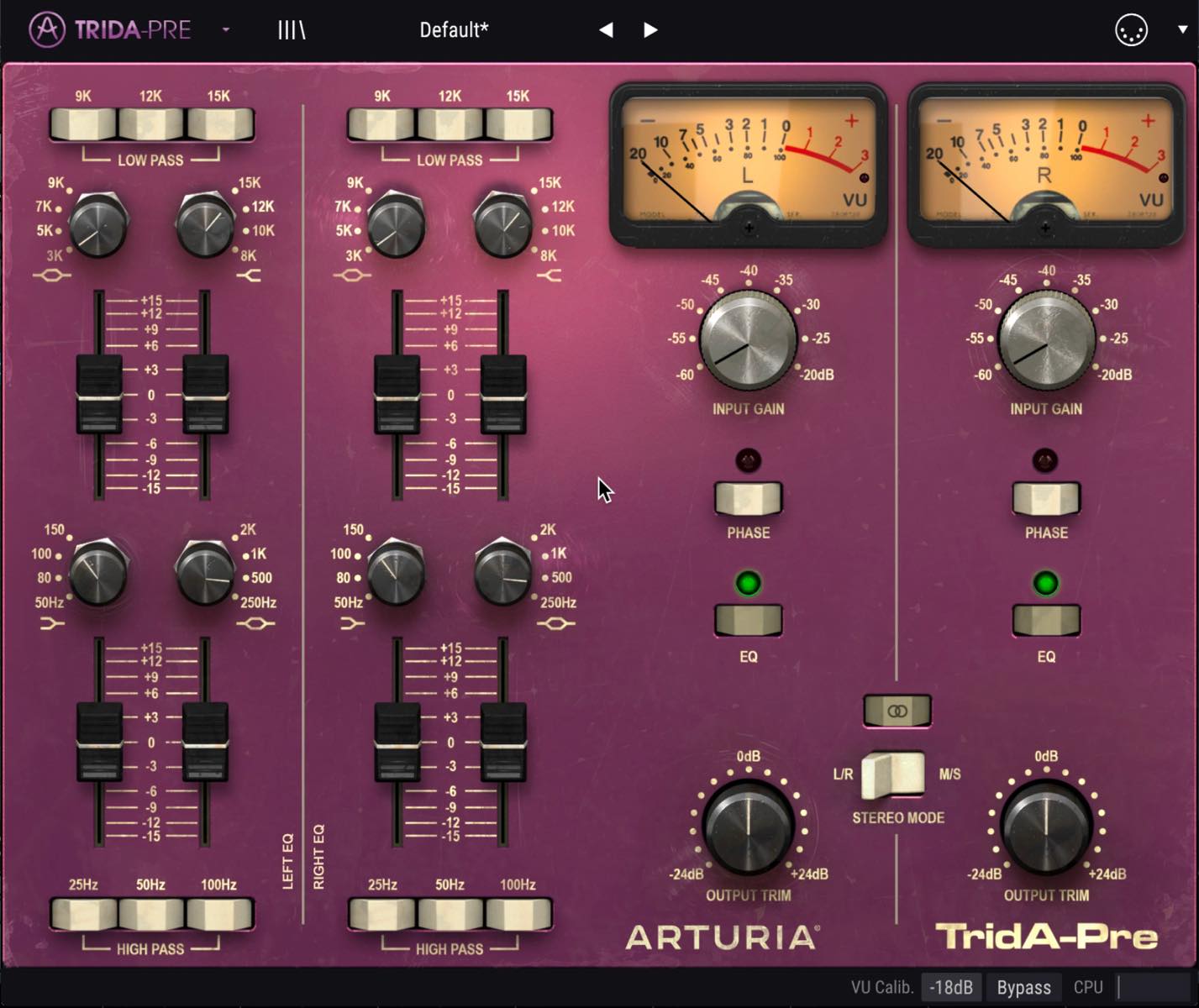
Task: Toggle Right EQ 50Hz high pass button
Action: pos(450,913)
